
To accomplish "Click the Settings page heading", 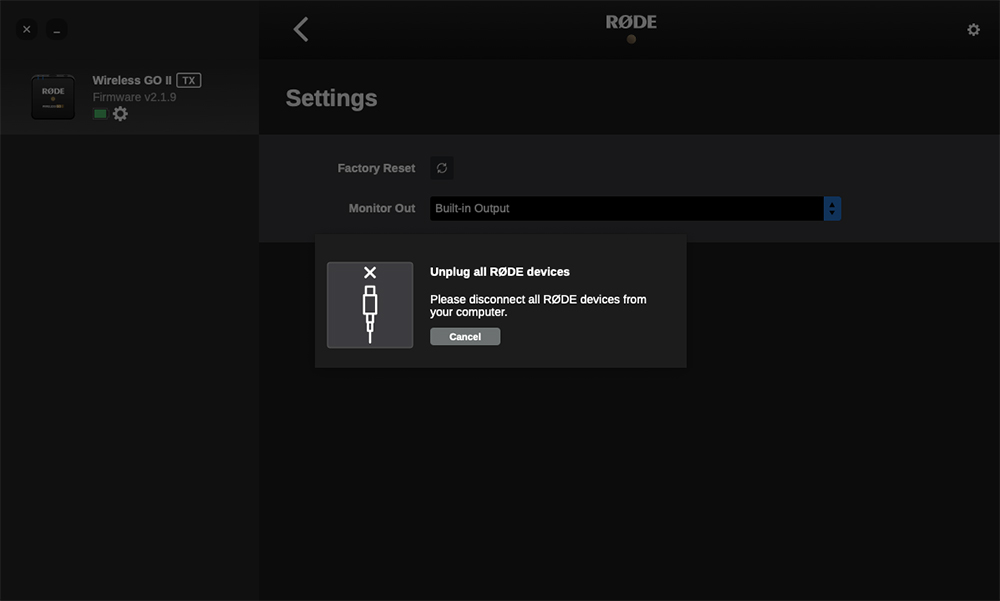I will pyautogui.click(x=331, y=98).
